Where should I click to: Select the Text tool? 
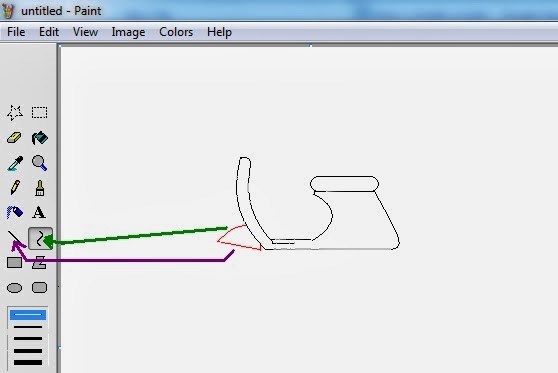[x=39, y=212]
